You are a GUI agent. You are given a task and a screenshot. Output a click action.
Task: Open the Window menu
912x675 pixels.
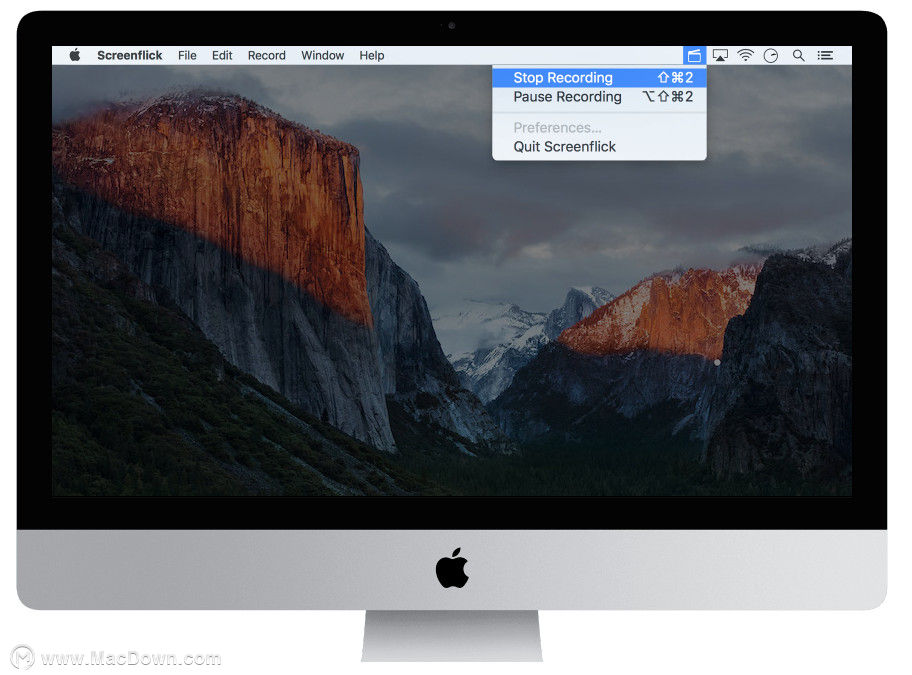click(322, 55)
